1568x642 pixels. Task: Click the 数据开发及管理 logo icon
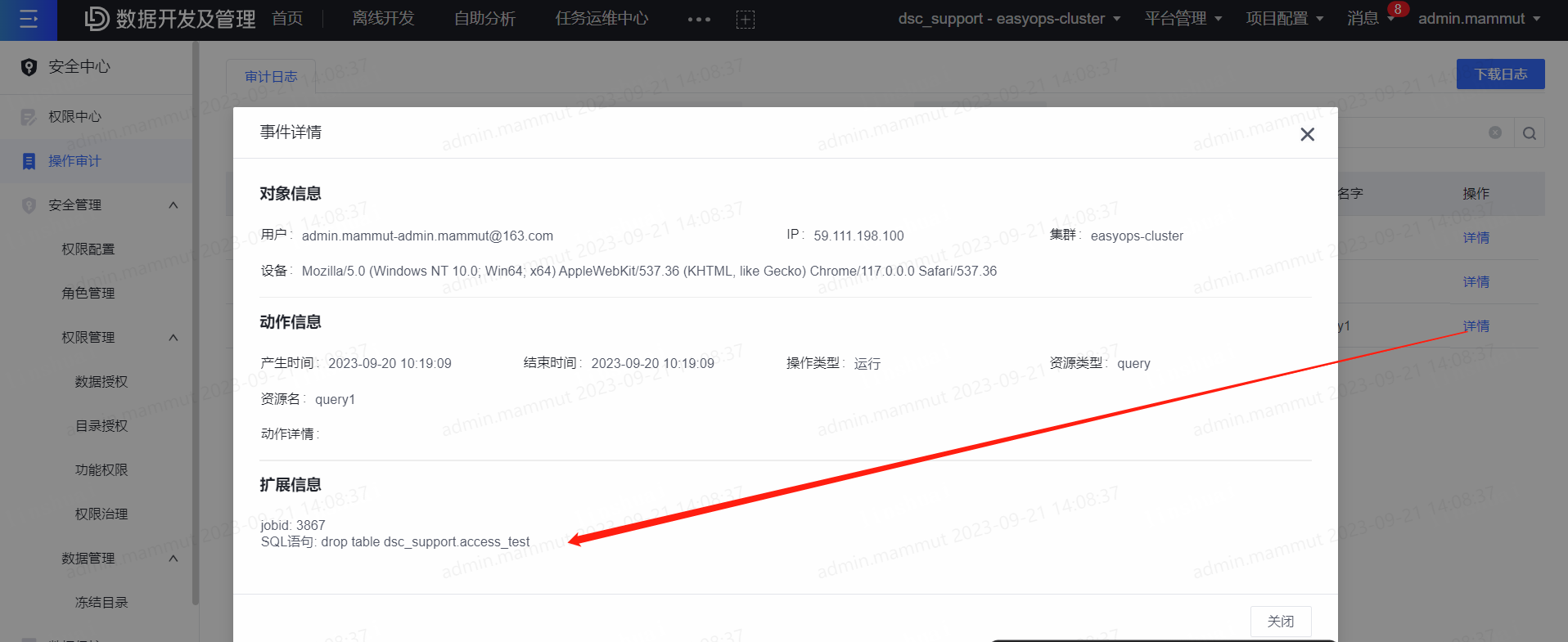(97, 19)
